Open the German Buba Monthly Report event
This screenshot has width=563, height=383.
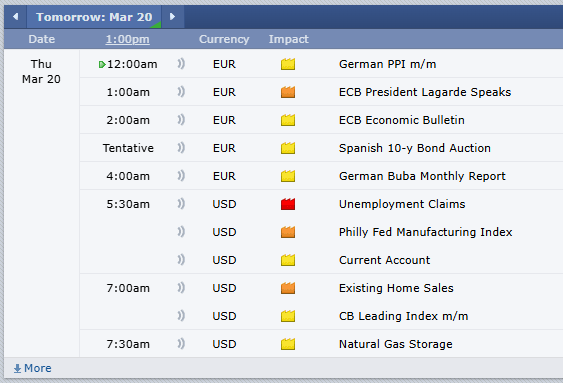tap(422, 176)
